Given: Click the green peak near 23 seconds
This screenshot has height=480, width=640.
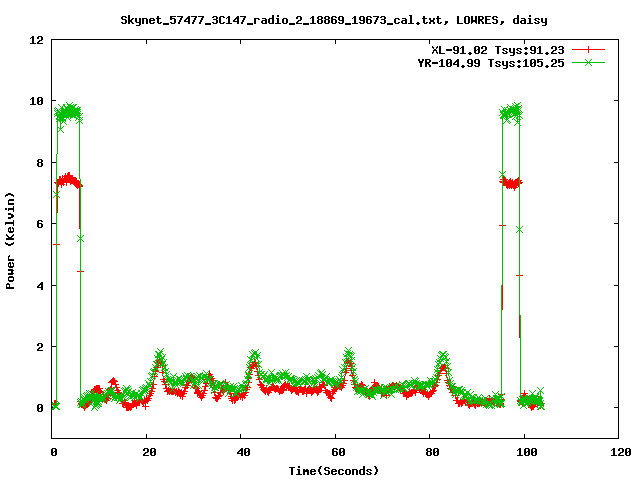Looking at the screenshot, I should click(x=160, y=354).
